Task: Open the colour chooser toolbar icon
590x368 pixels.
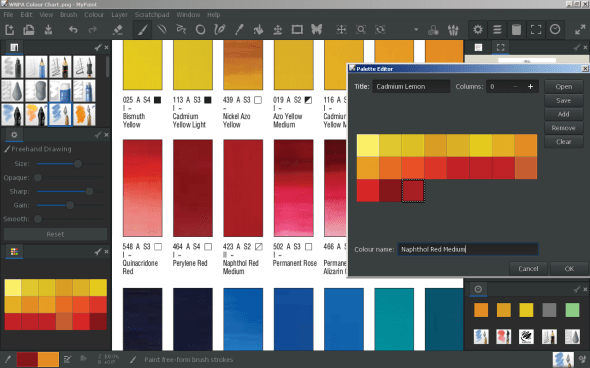Action: point(433,30)
